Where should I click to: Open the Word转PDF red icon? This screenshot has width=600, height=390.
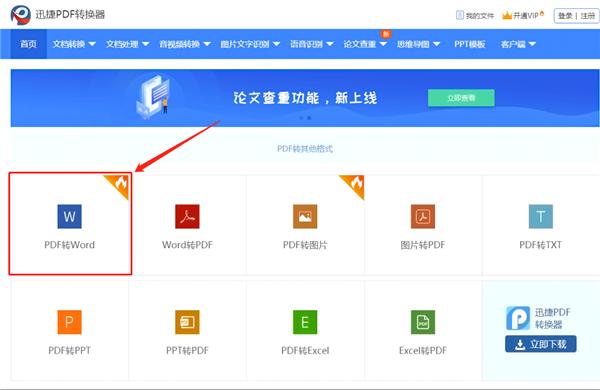pyautogui.click(x=187, y=216)
